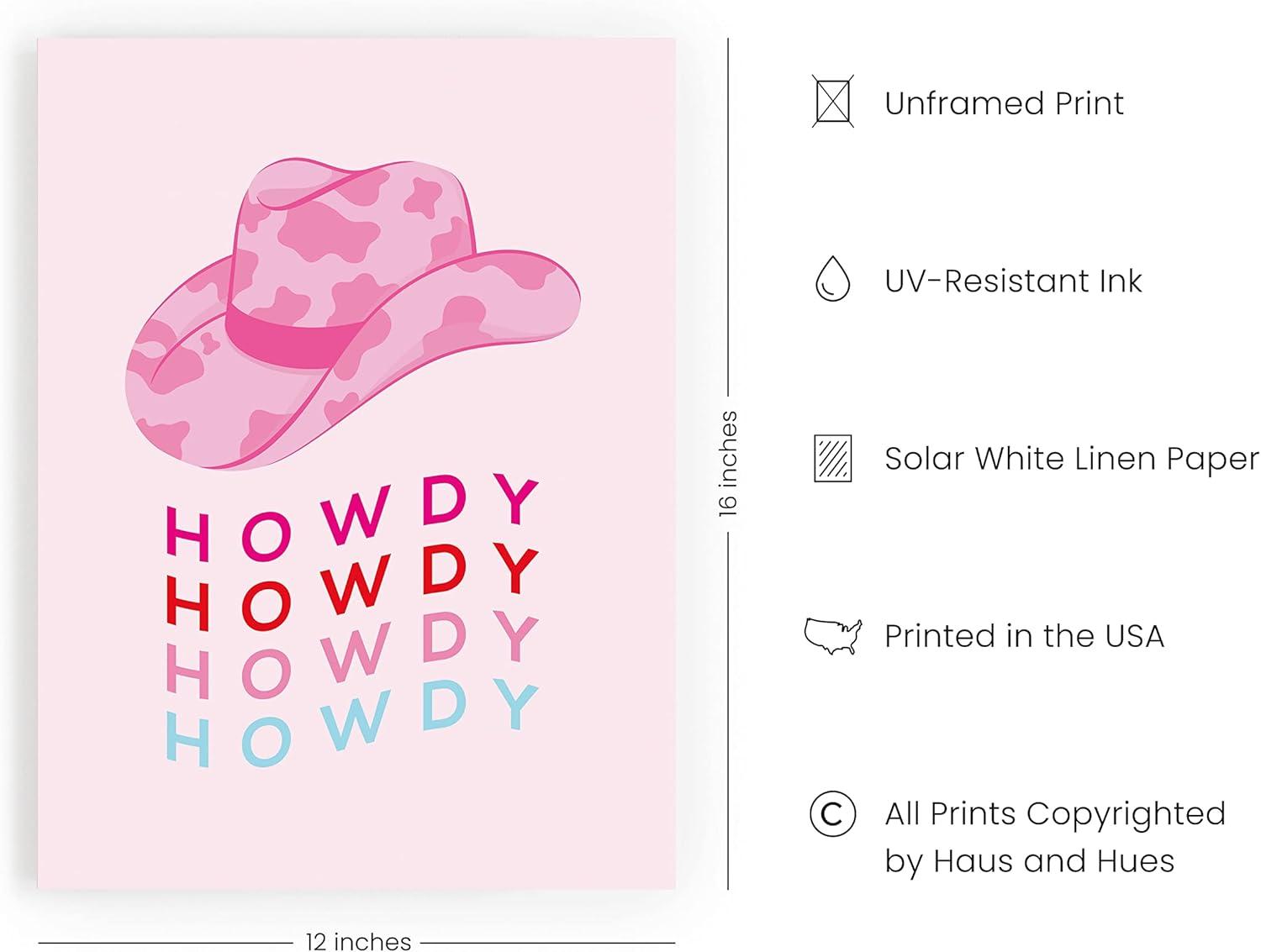Click the magenta HOWDY text line
1261x952 pixels.
[x=351, y=518]
